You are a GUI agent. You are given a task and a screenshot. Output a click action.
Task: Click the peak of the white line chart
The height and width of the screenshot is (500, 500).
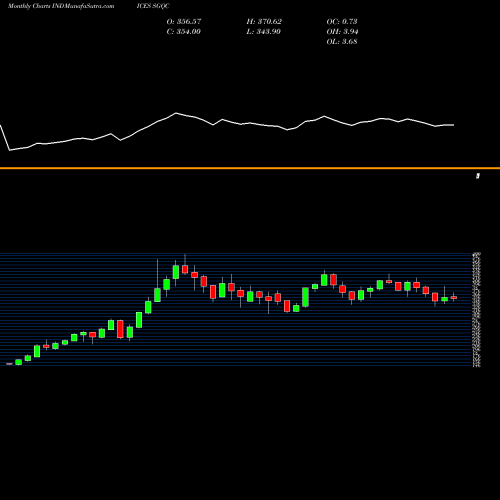(x=176, y=113)
